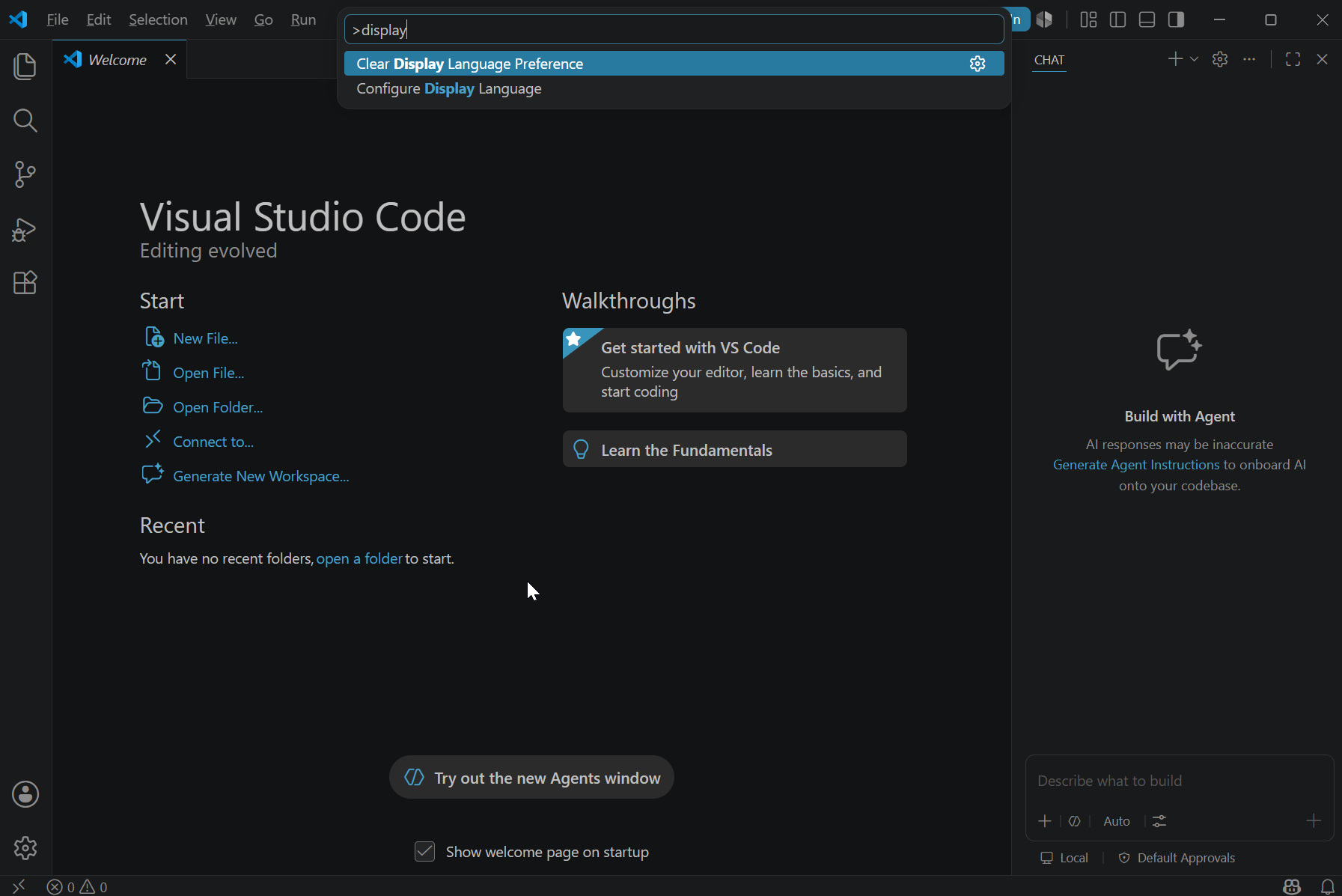Click the chat input 'Describe what to build'
1342x896 pixels.
[x=1179, y=781]
